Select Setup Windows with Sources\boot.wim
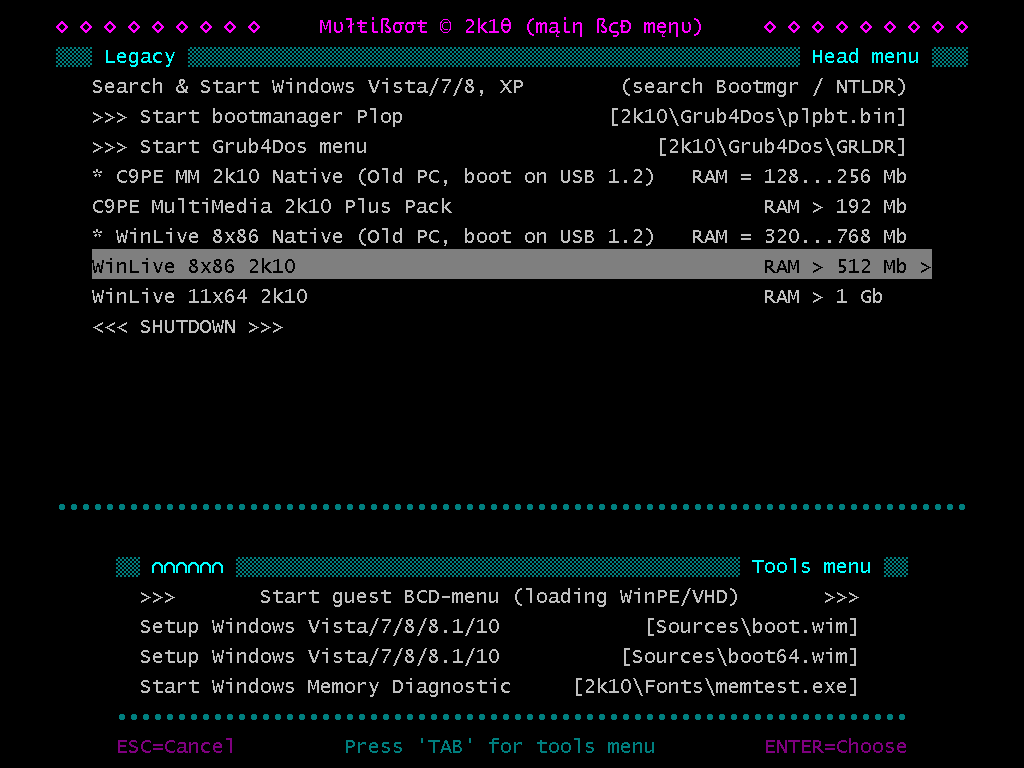The width and height of the screenshot is (1024, 768). tap(499, 627)
